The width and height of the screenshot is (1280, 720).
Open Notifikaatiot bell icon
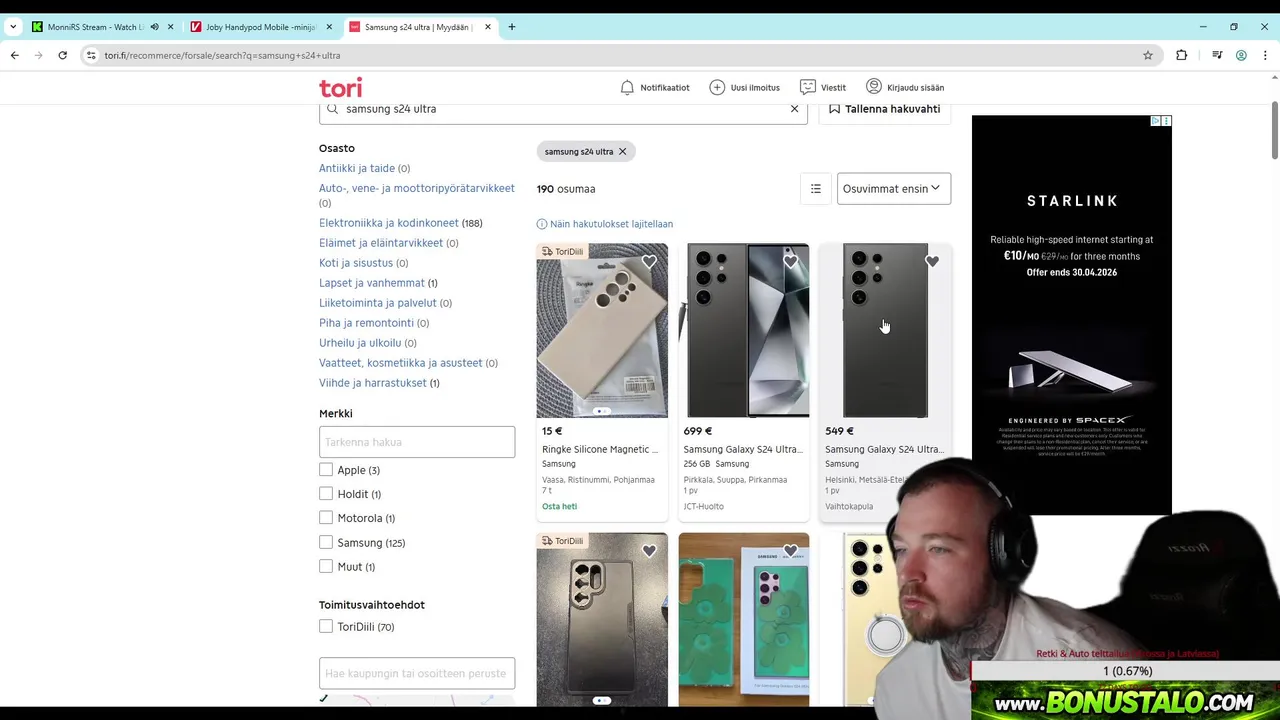pos(627,88)
